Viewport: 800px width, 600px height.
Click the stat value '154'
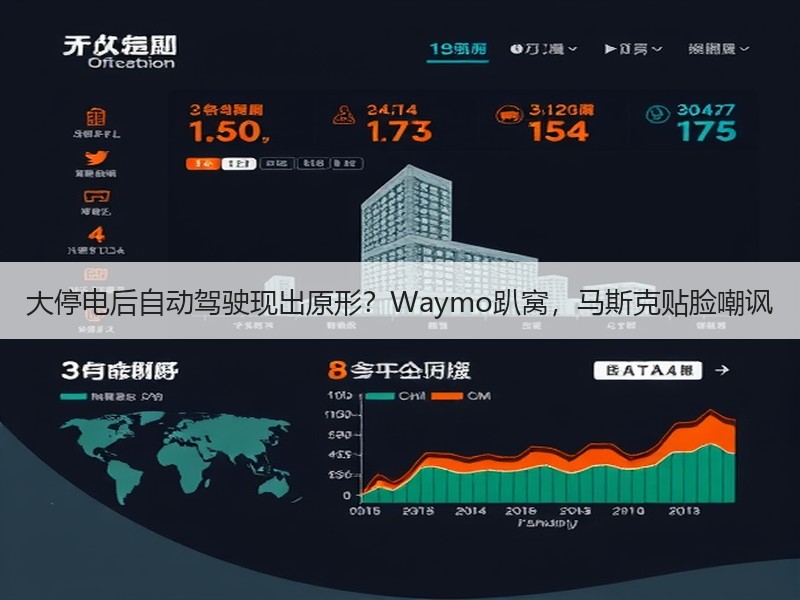(559, 131)
